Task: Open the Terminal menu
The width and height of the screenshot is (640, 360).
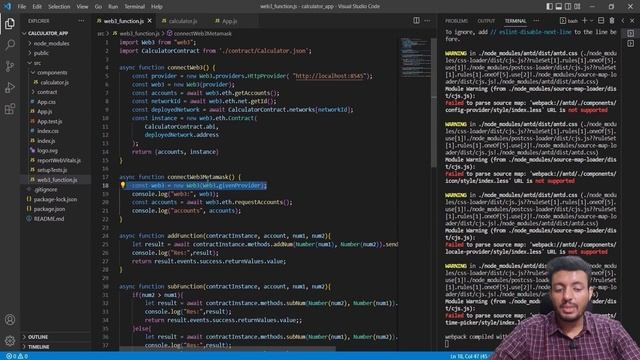Action: tap(134, 7)
